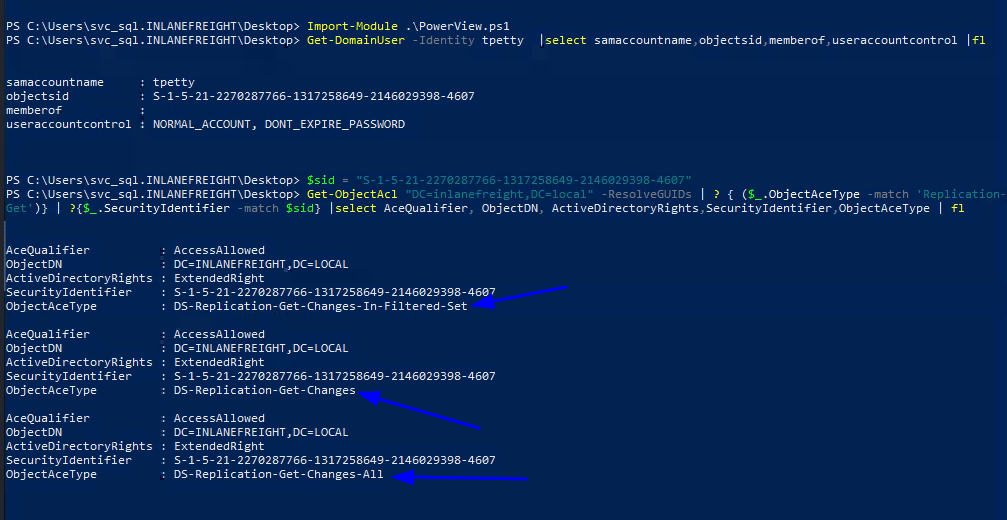Select the tpetty samaccountname output value
This screenshot has height=520, width=1007.
tap(174, 81)
